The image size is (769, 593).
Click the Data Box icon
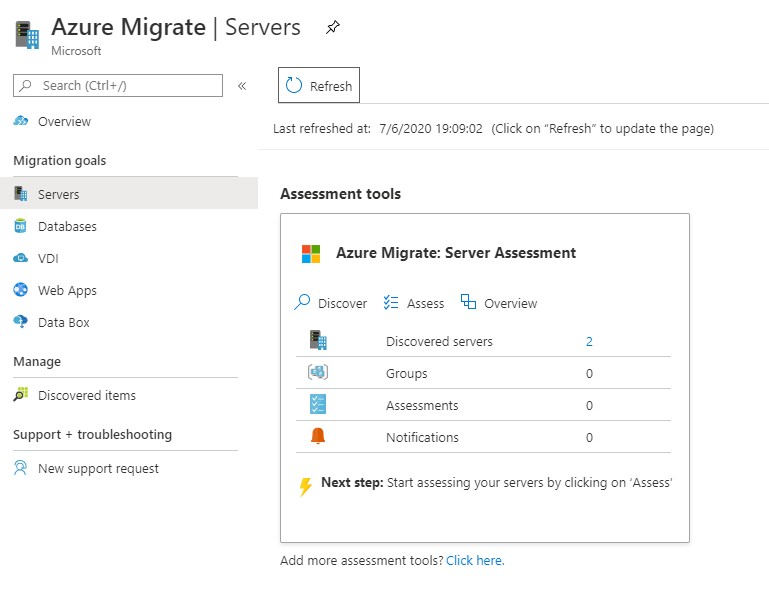(x=21, y=322)
